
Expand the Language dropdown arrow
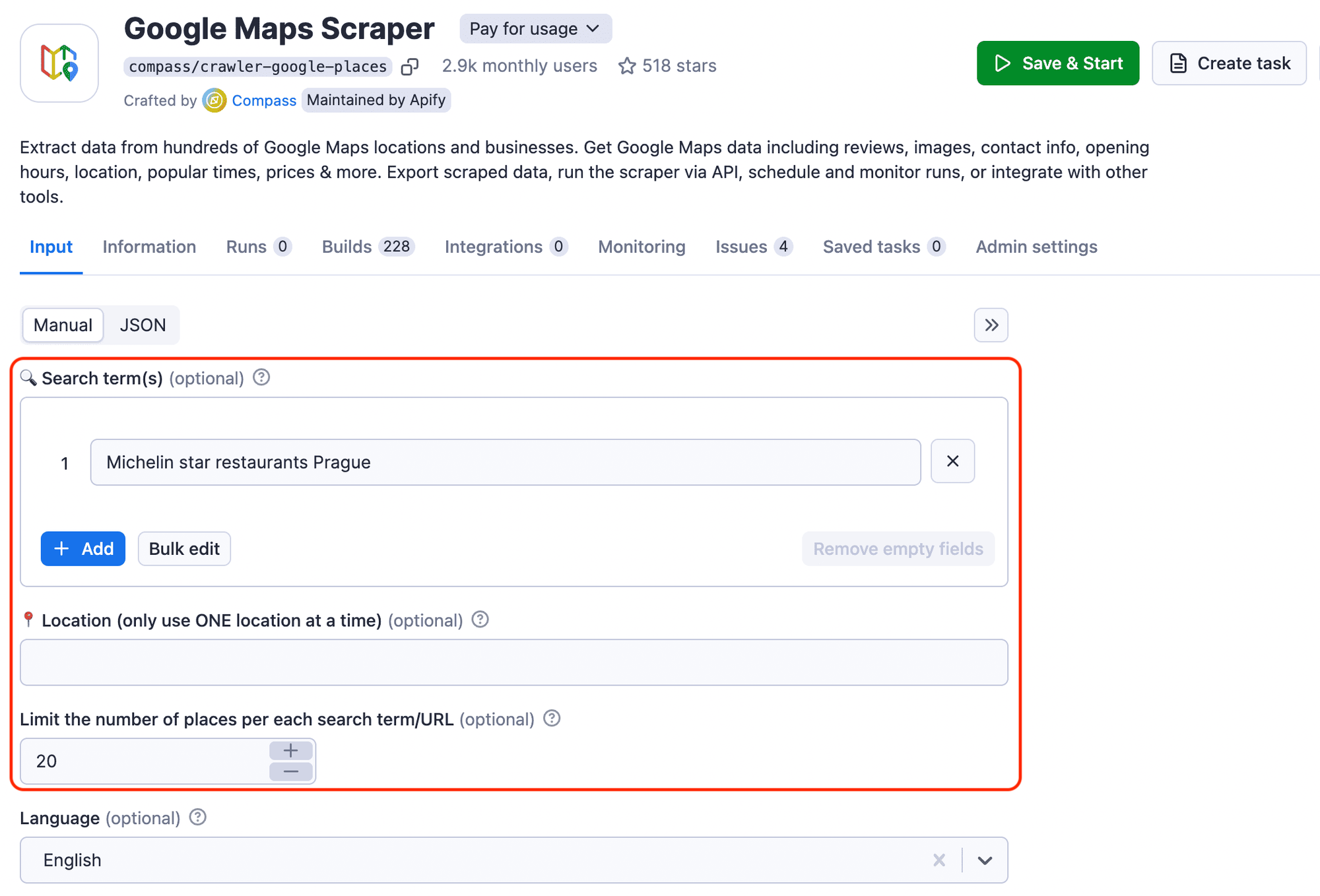(x=985, y=860)
